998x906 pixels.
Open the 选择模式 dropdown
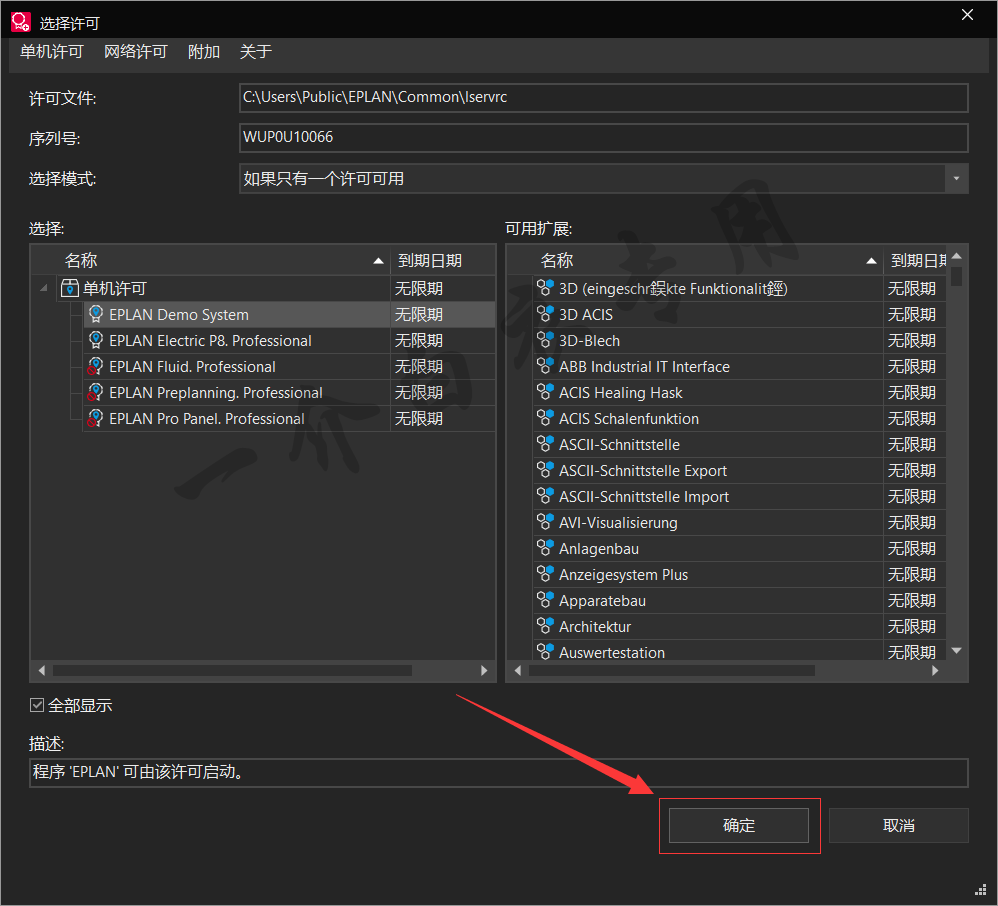click(x=956, y=179)
